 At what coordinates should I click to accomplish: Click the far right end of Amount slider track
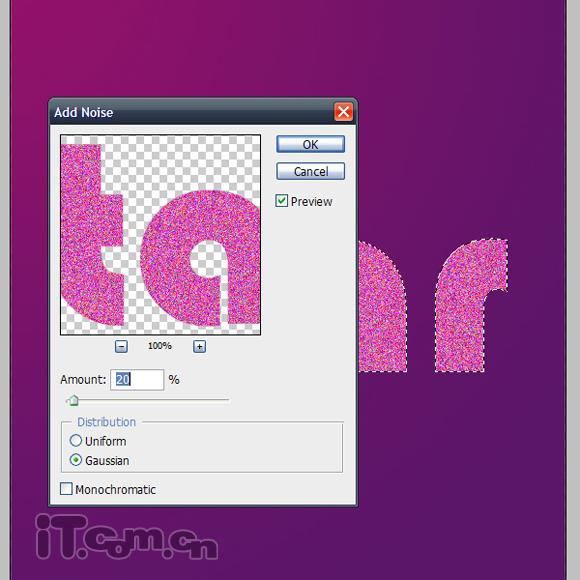click(228, 400)
